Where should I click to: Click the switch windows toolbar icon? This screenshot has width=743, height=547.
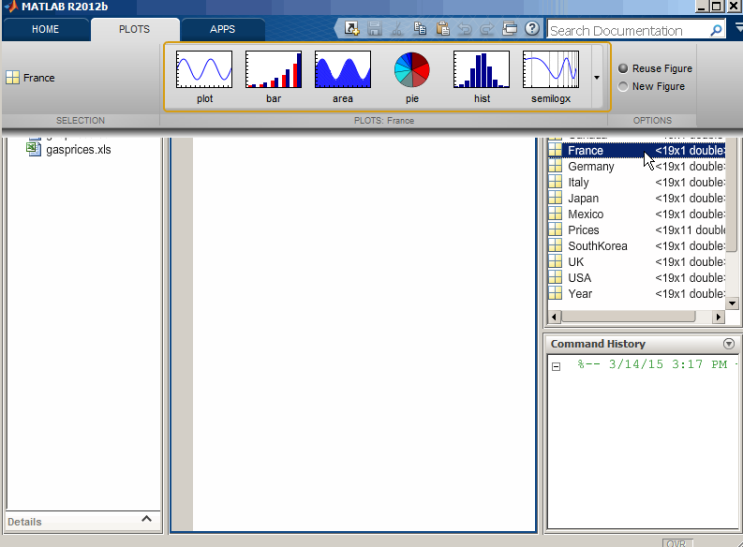[510, 29]
